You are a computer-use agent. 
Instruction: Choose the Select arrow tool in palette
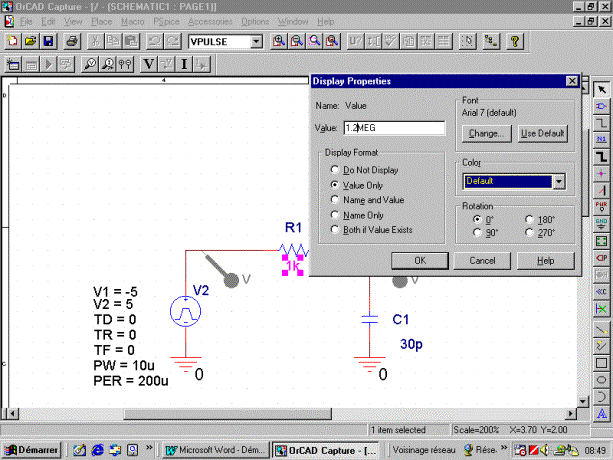coord(601,89)
